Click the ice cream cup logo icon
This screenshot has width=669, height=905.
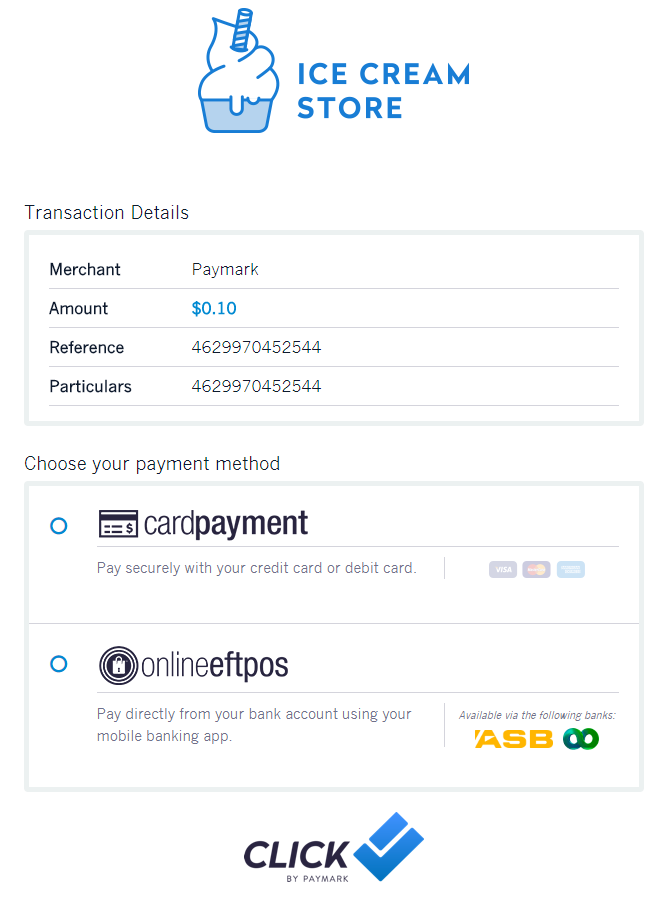[238, 70]
